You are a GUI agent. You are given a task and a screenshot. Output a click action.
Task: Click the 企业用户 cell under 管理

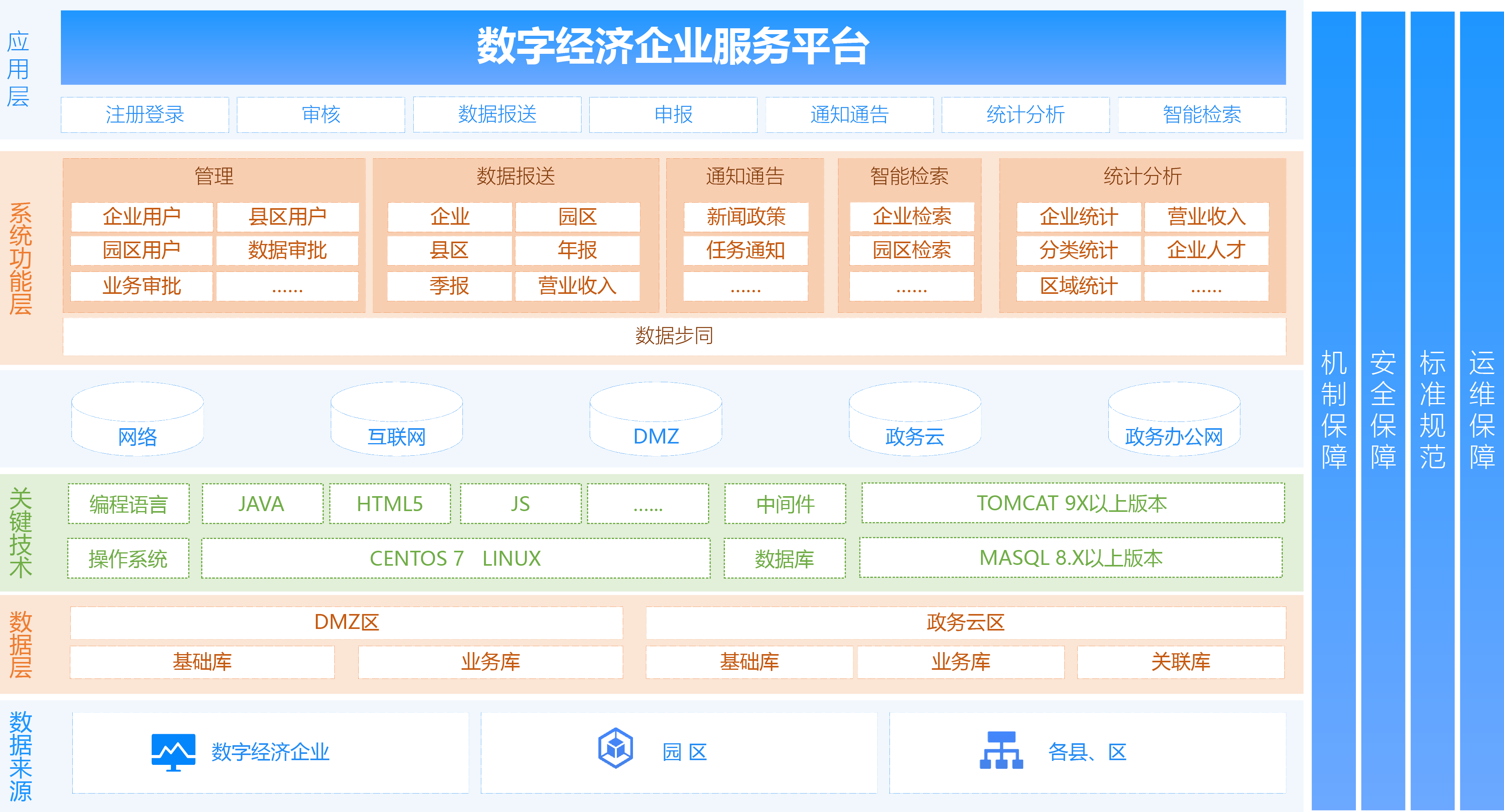point(142,216)
